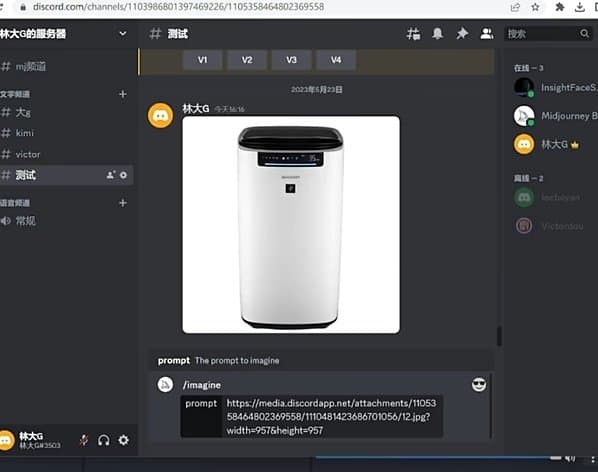Click the discord.com address bar URL
This screenshot has width=598, height=472.
click(178, 7)
